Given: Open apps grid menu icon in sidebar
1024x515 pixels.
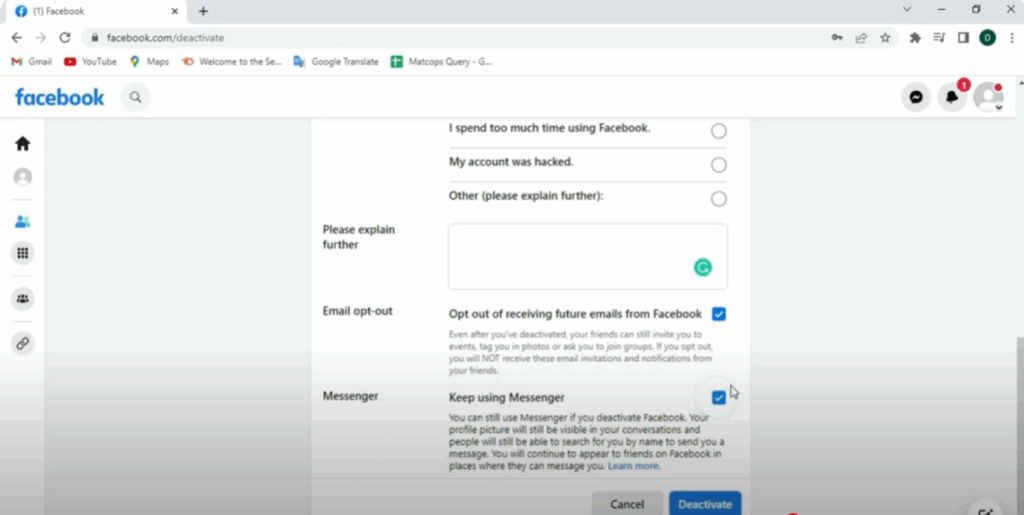Looking at the screenshot, I should click(x=23, y=253).
